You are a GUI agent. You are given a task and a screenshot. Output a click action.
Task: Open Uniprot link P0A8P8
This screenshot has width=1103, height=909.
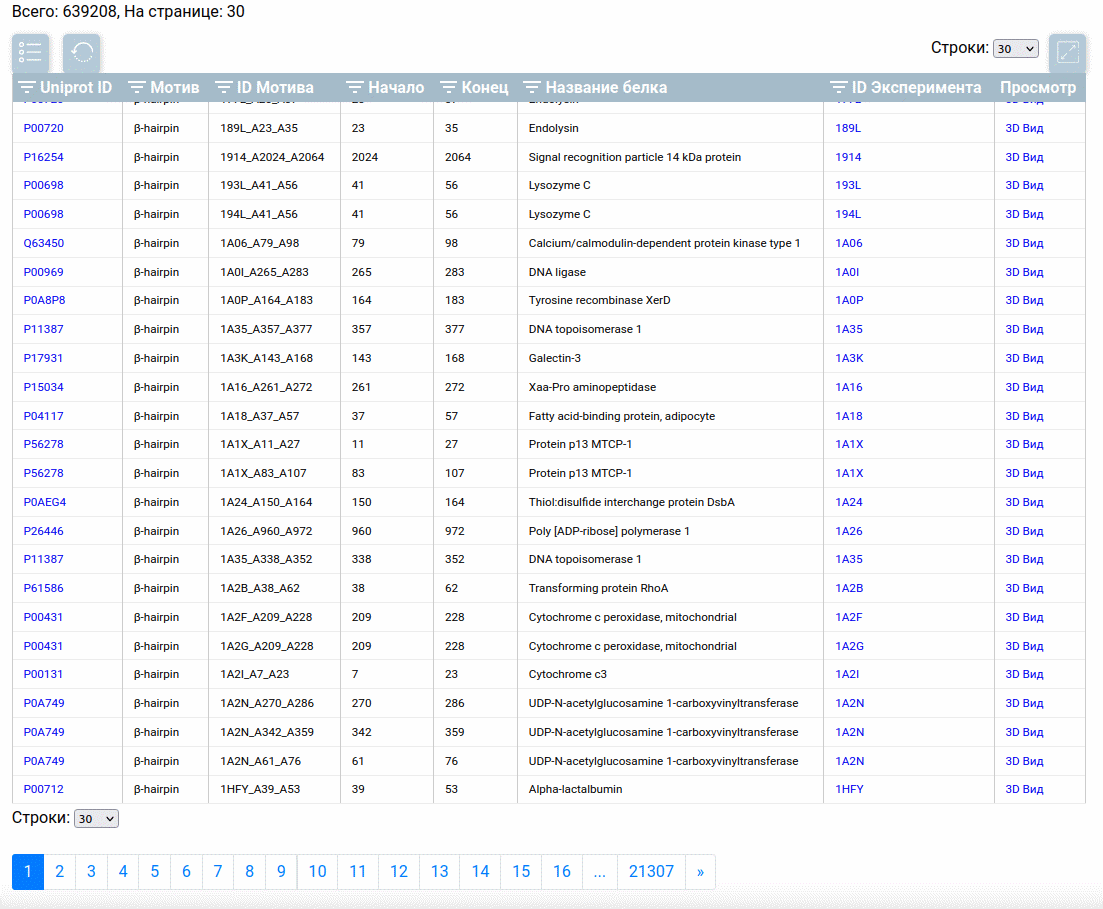tap(44, 300)
